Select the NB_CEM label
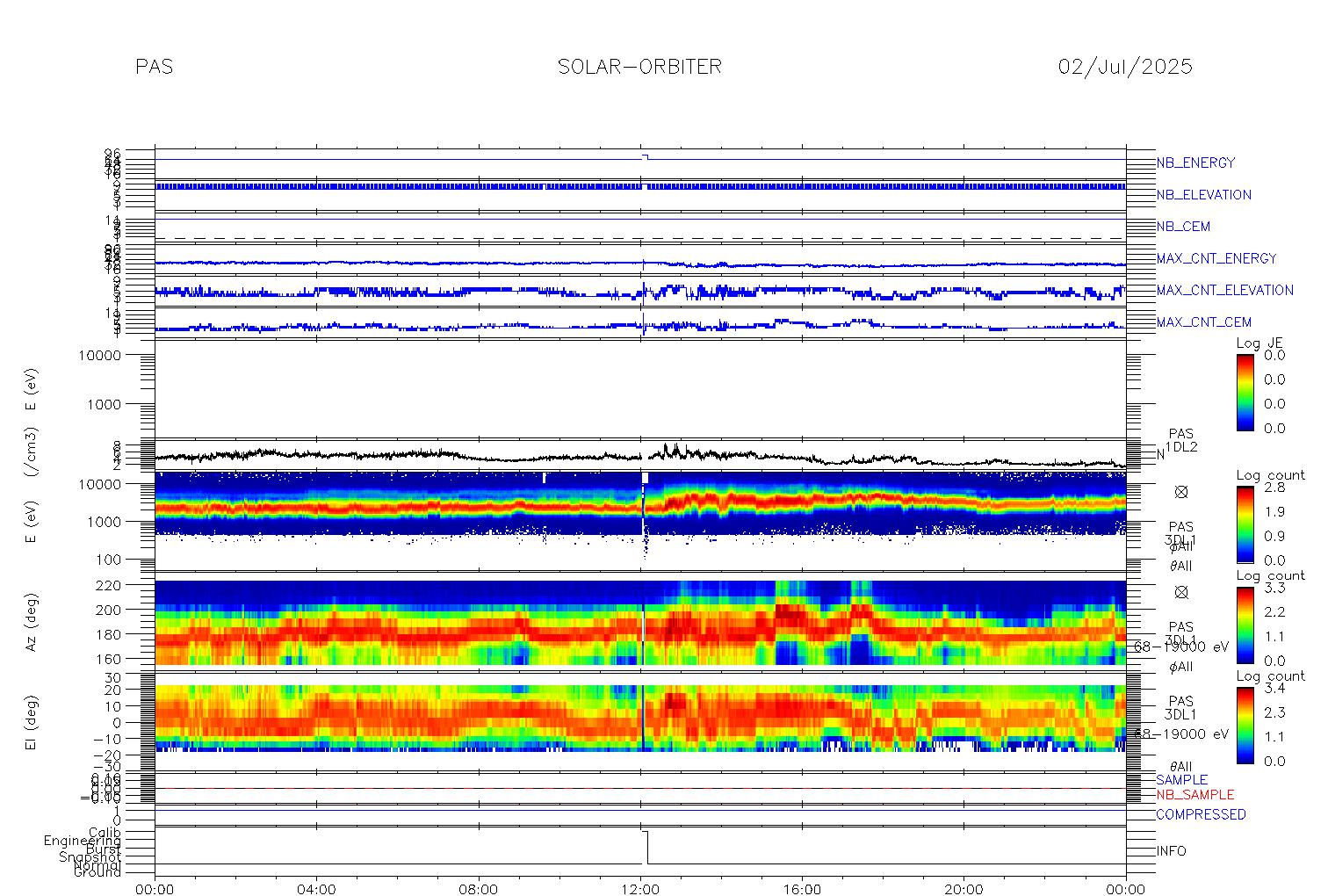Screen dimensions: 1328x896 1183,227
